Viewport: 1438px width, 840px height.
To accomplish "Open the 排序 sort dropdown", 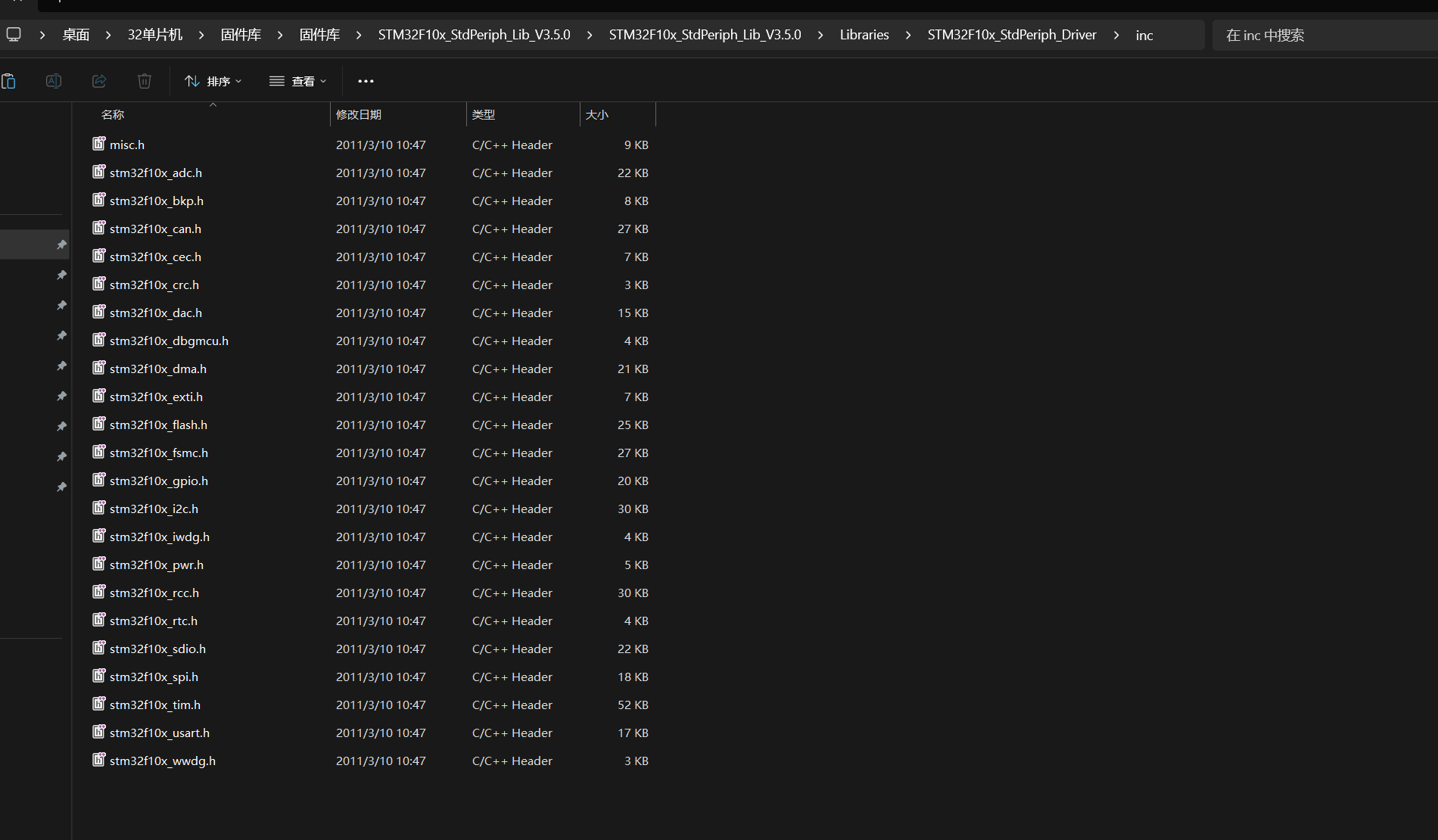I will click(213, 81).
